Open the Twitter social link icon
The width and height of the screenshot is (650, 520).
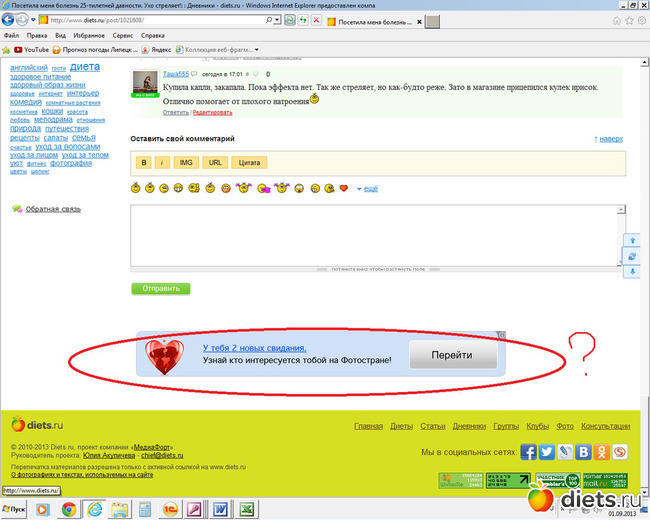[547, 452]
